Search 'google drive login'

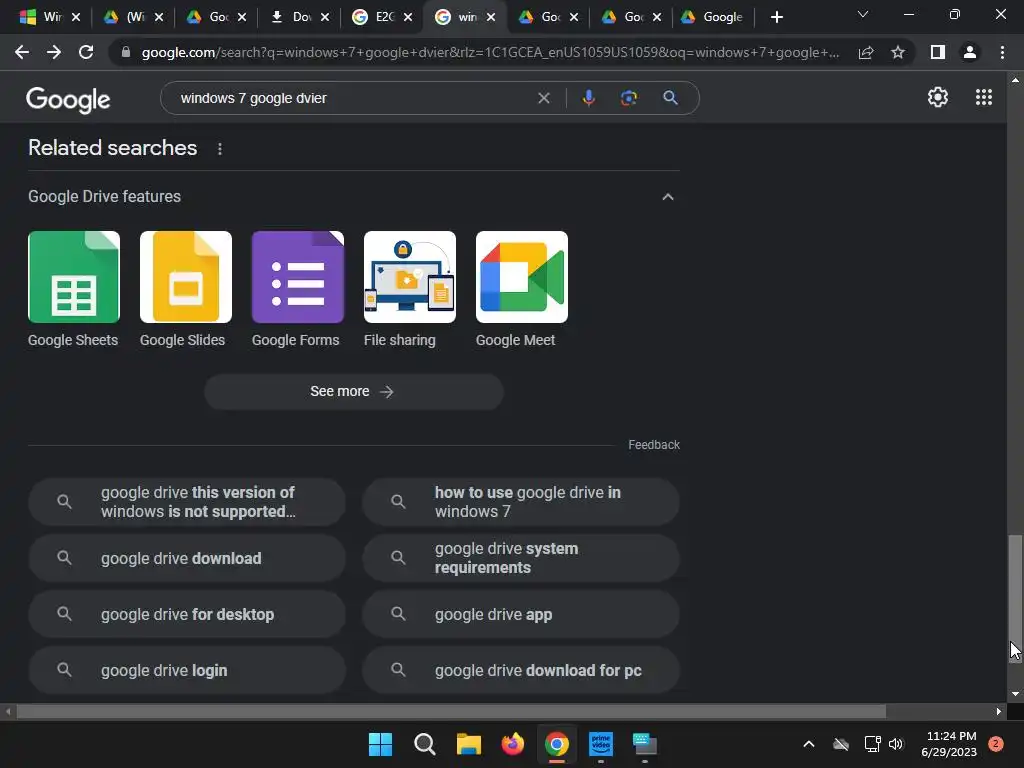pos(187,671)
